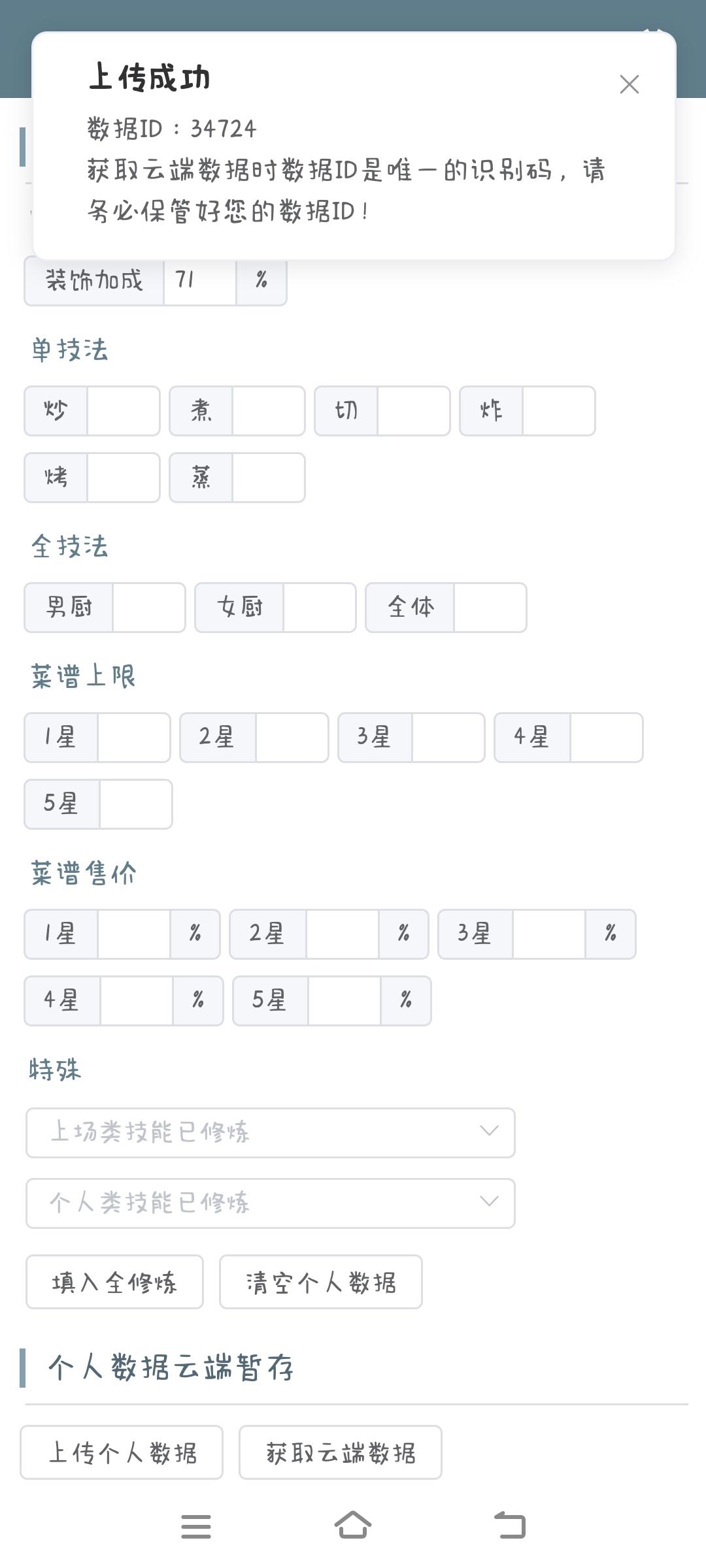Open the 个人类技能已修炼 dropdown
The image size is (706, 1568).
coord(271,1203)
